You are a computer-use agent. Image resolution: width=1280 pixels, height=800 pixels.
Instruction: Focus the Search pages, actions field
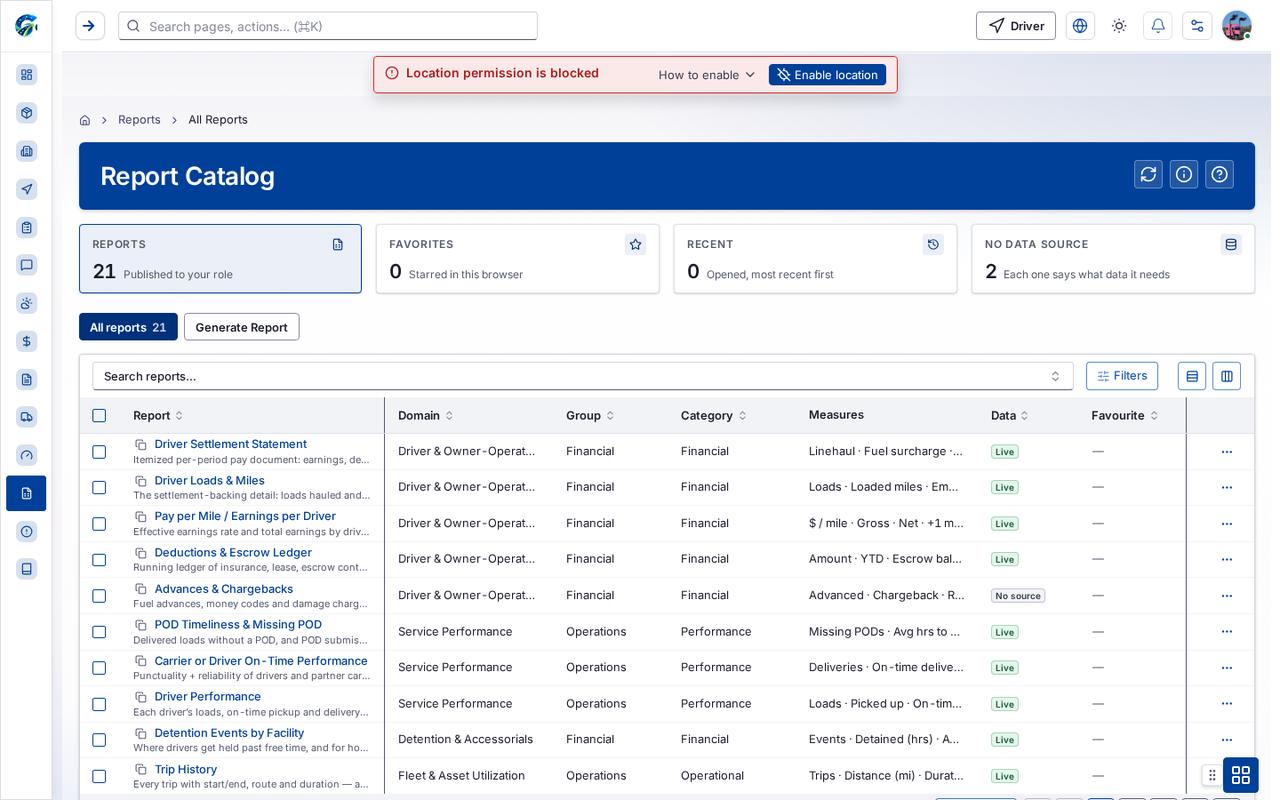pos(328,26)
